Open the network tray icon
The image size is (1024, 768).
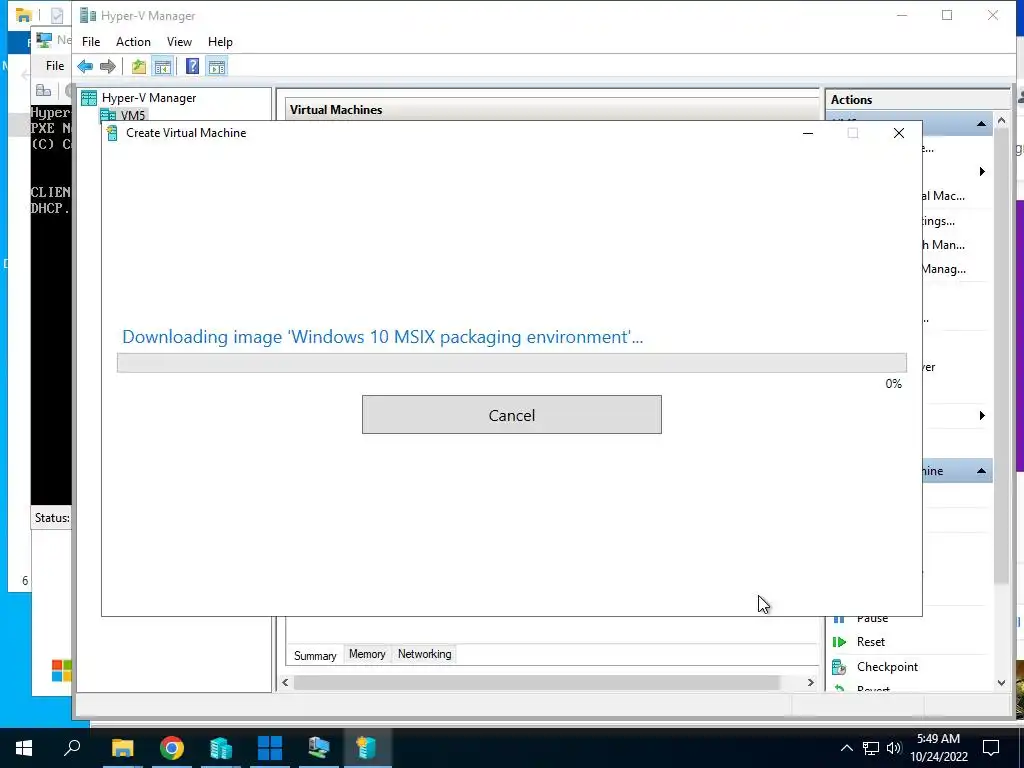(871, 748)
